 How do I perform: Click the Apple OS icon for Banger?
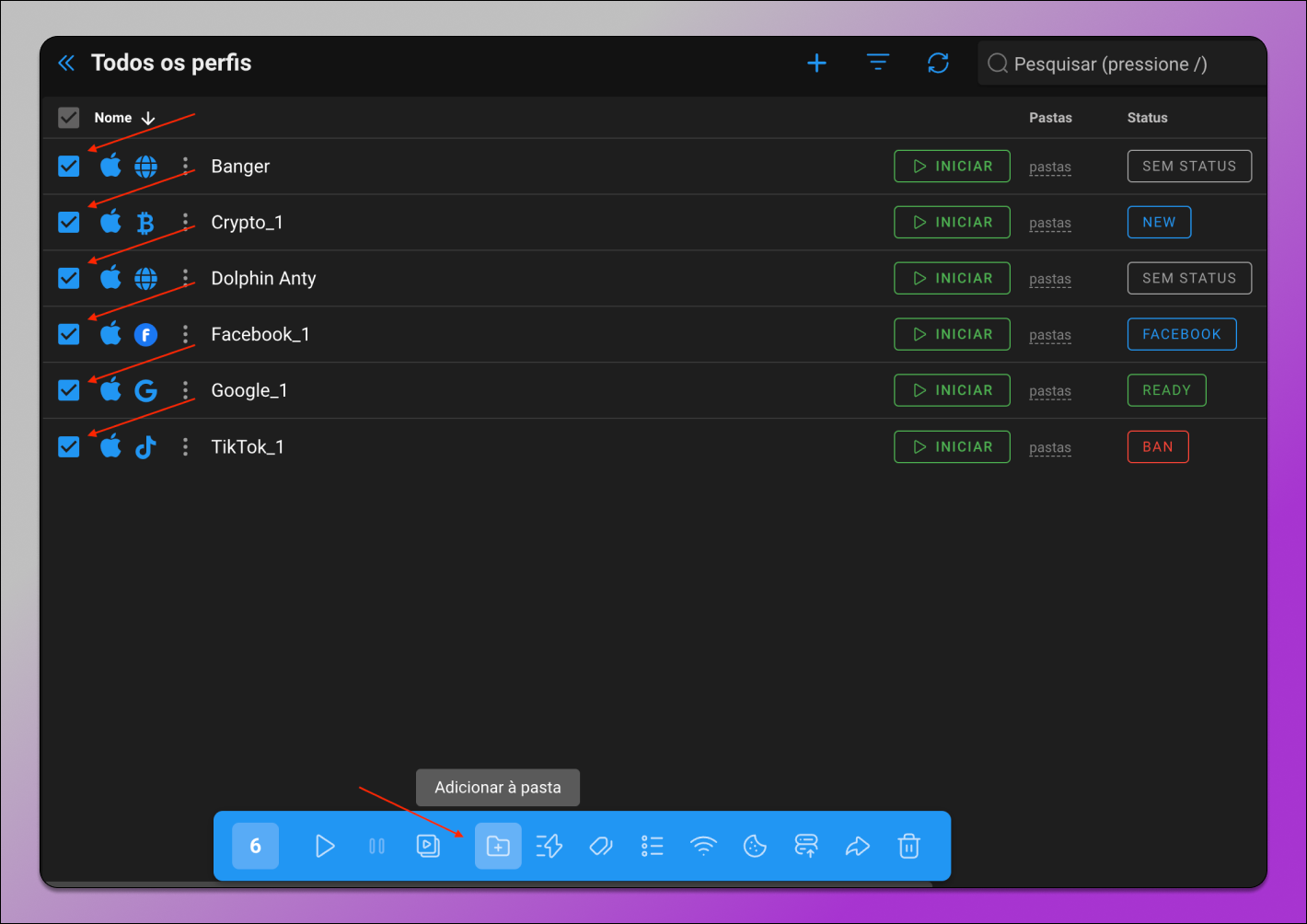click(110, 166)
